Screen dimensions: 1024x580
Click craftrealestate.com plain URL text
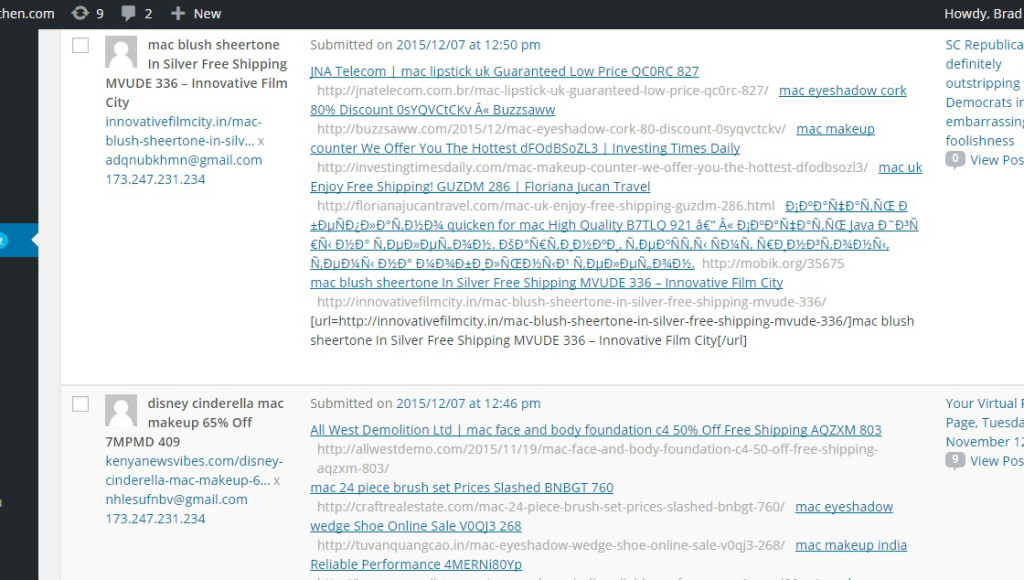click(x=551, y=507)
